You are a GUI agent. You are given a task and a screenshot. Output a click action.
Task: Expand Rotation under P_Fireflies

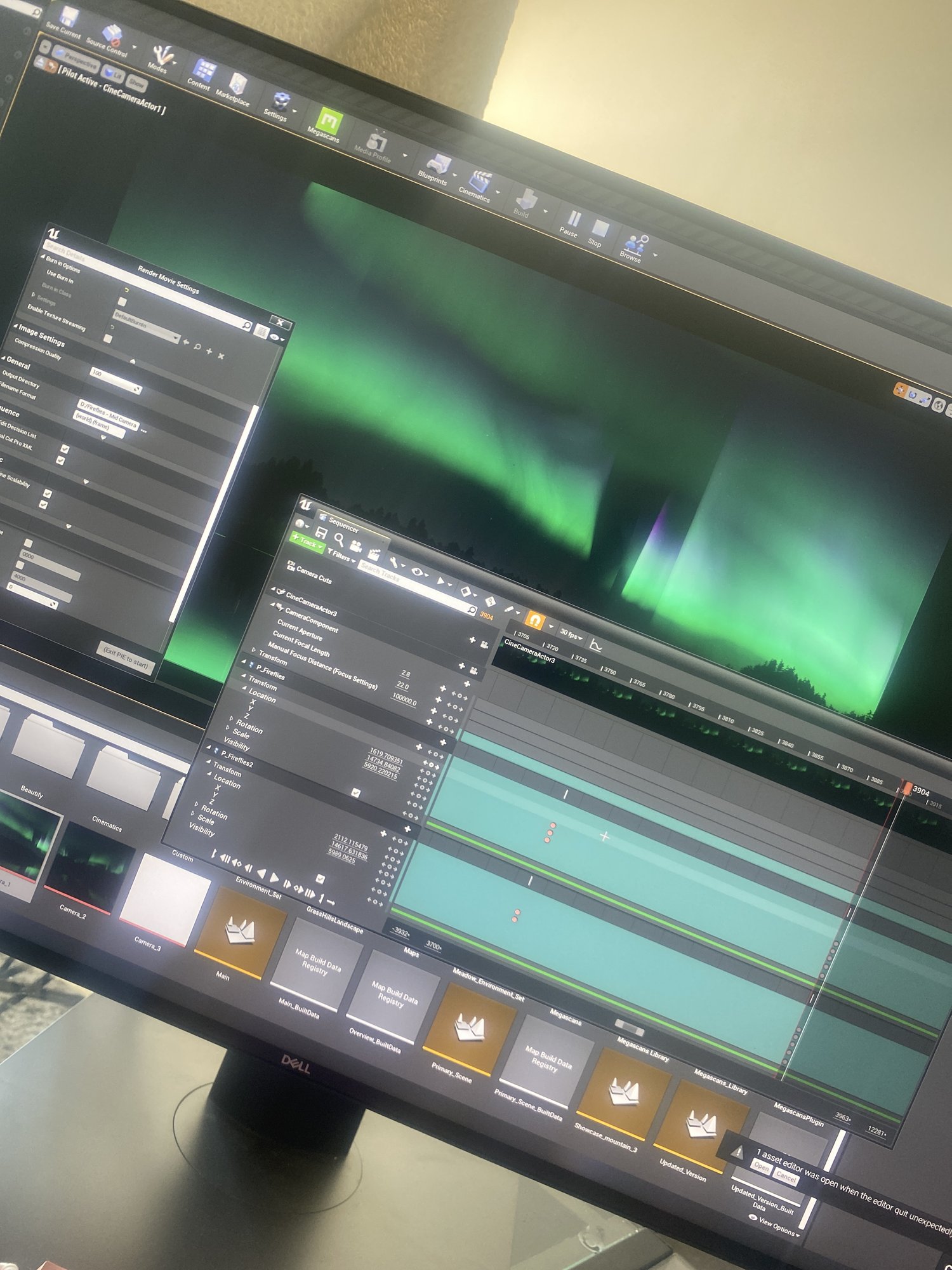tap(231, 718)
